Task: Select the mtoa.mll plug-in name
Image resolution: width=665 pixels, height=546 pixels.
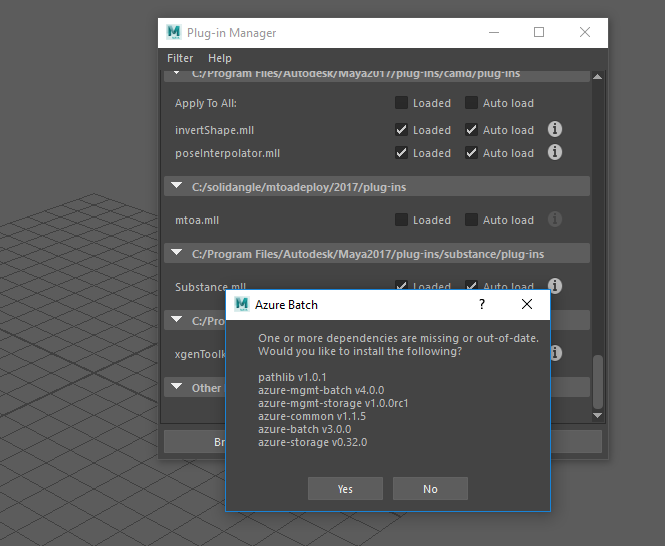Action: coord(197,220)
